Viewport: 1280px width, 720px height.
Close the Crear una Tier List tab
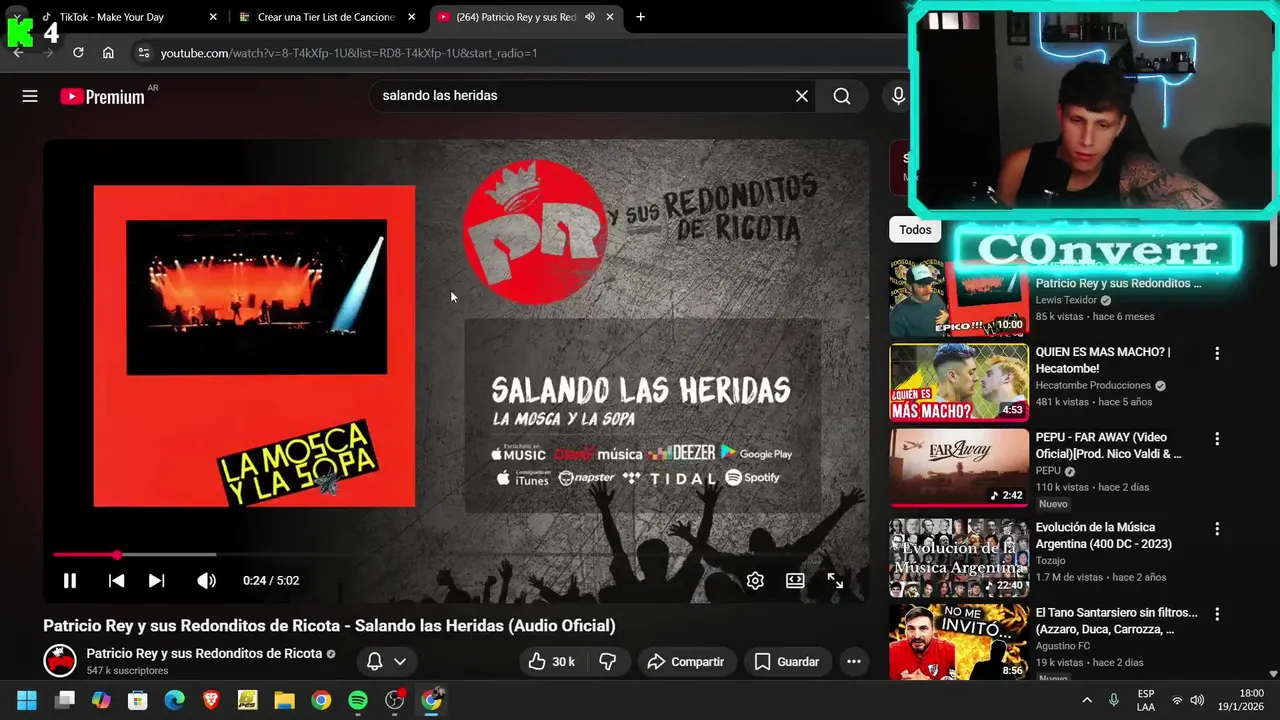coord(411,17)
